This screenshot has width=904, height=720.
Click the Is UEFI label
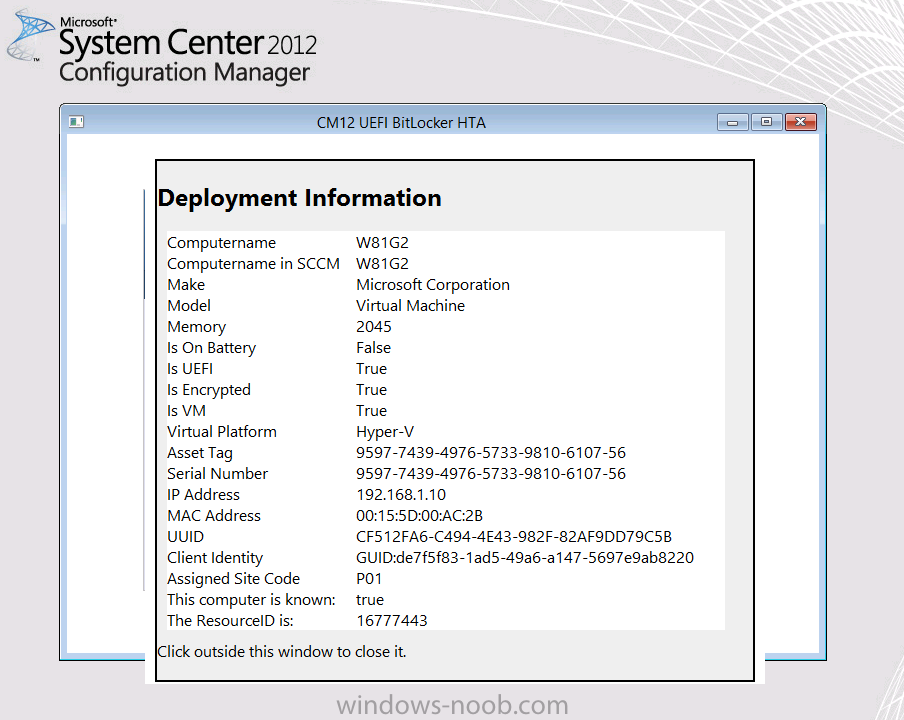tap(190, 369)
